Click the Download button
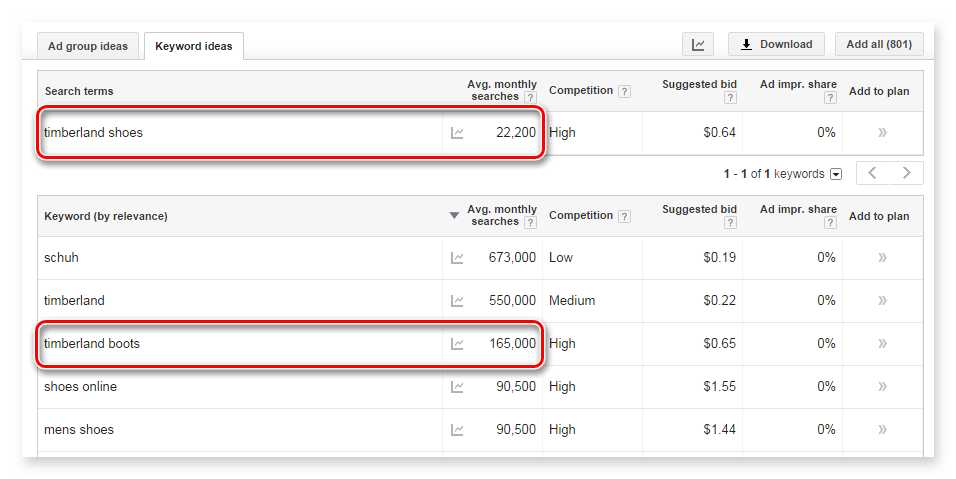The width and height of the screenshot is (956, 479). (x=776, y=44)
